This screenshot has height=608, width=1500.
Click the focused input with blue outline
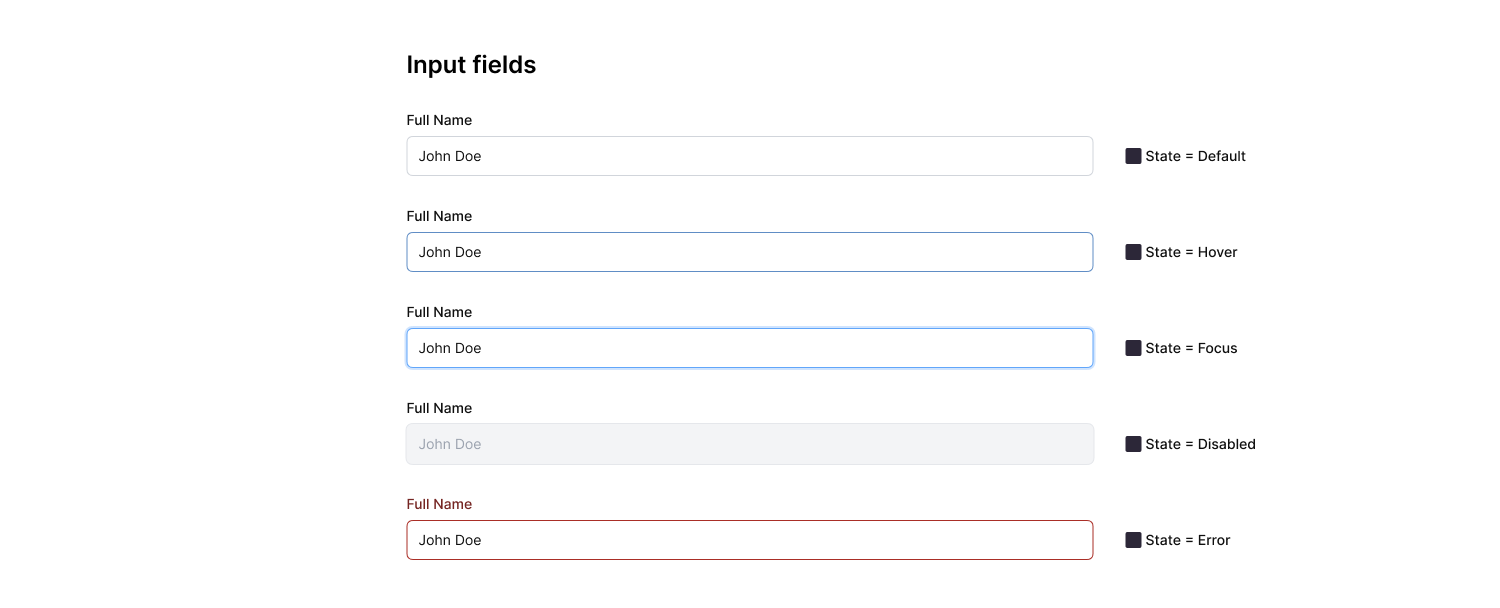[749, 348]
